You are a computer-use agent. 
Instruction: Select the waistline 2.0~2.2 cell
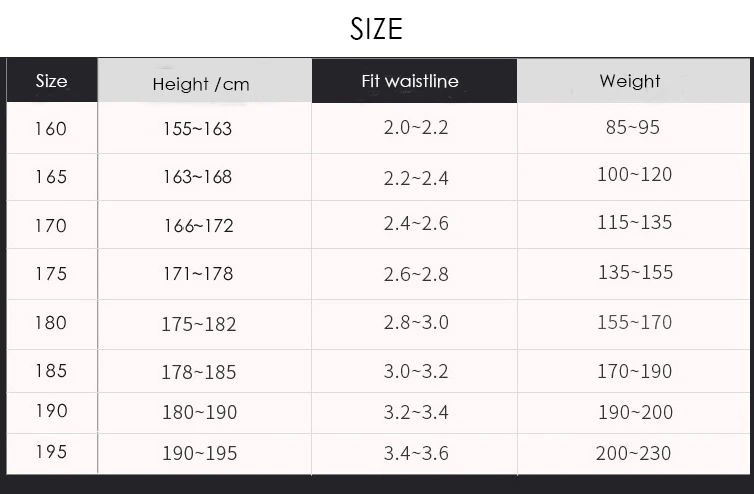[x=416, y=129]
